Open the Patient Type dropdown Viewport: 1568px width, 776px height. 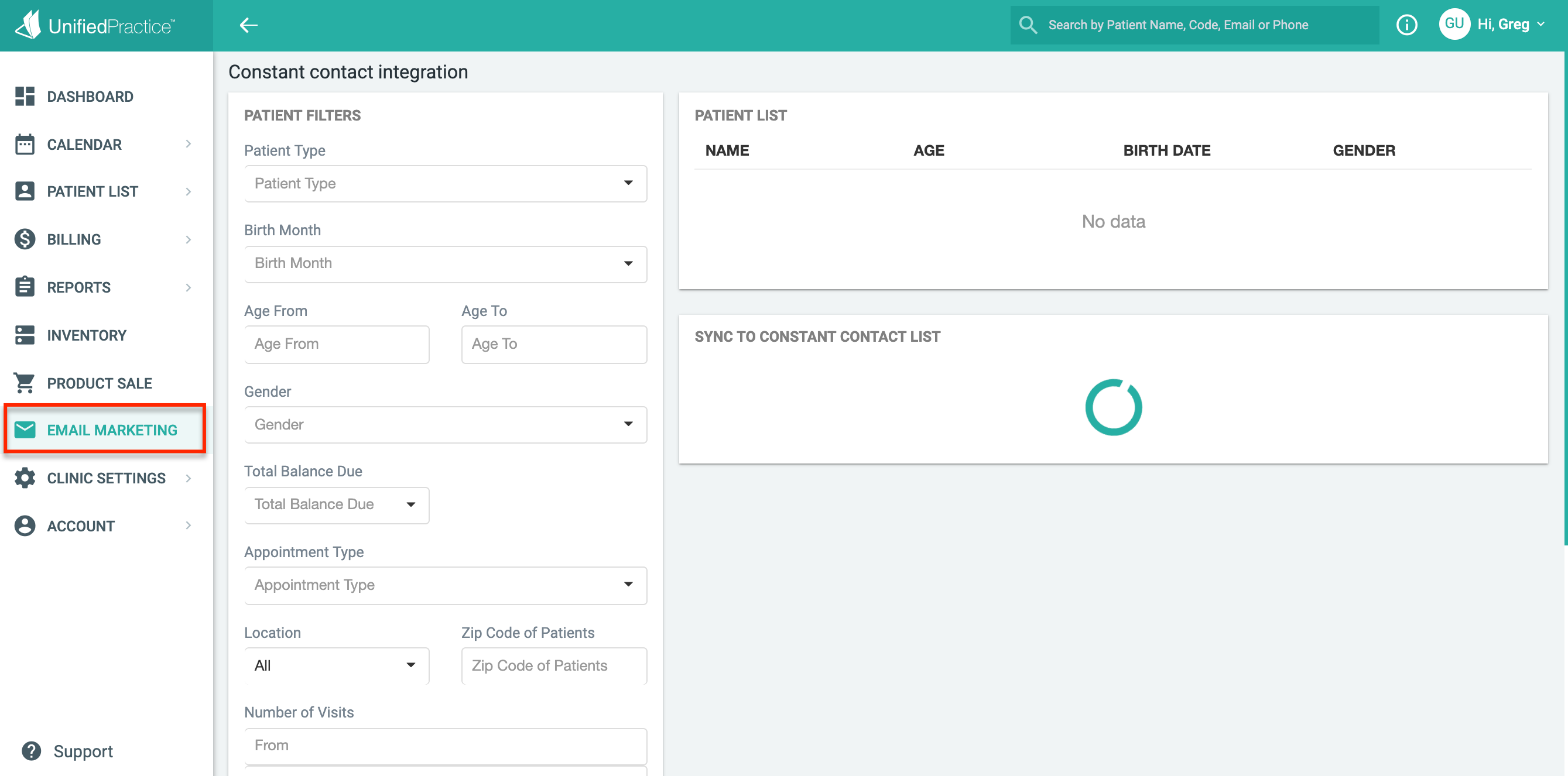pos(445,183)
